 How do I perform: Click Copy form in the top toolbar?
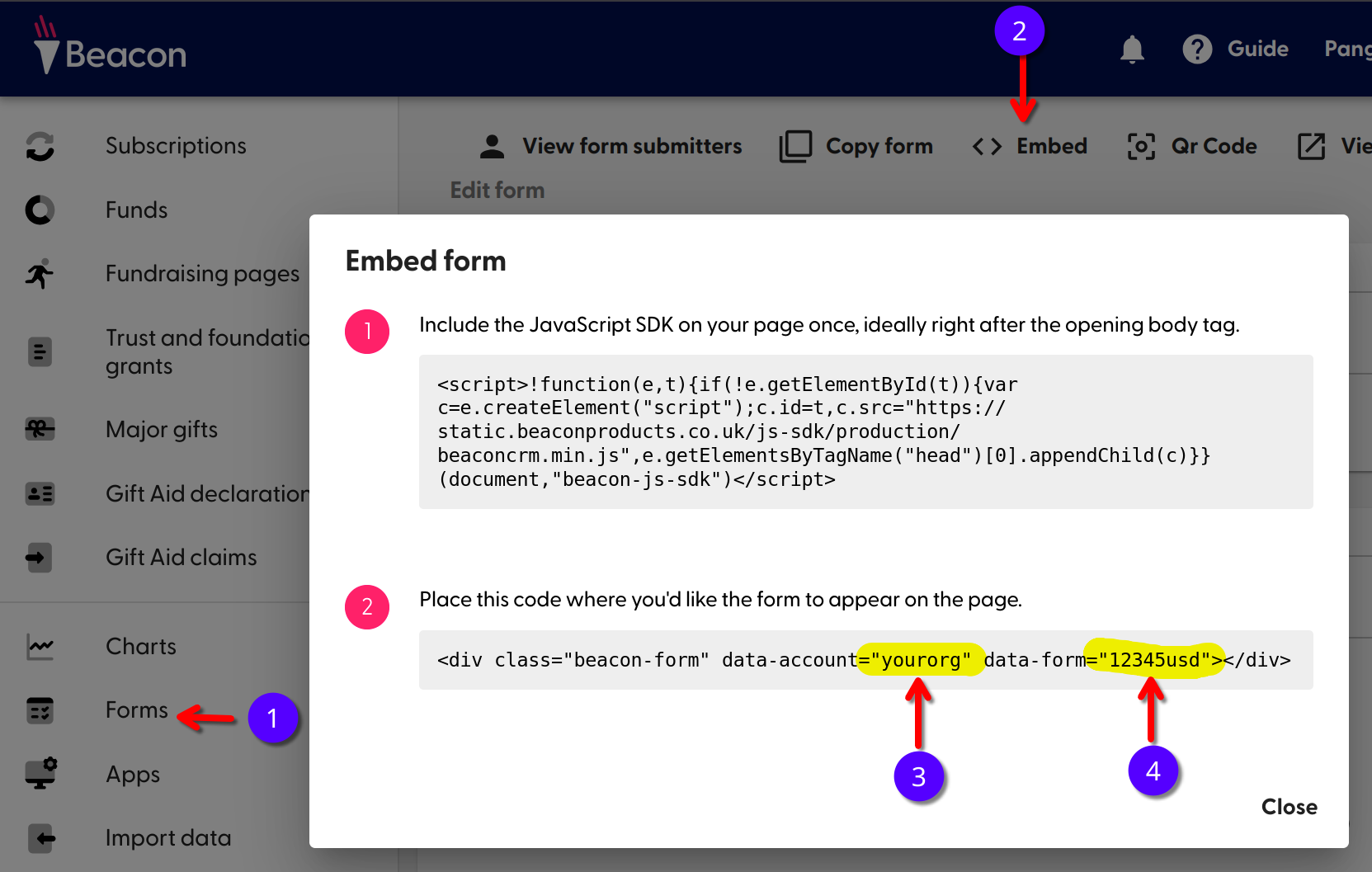(x=856, y=146)
